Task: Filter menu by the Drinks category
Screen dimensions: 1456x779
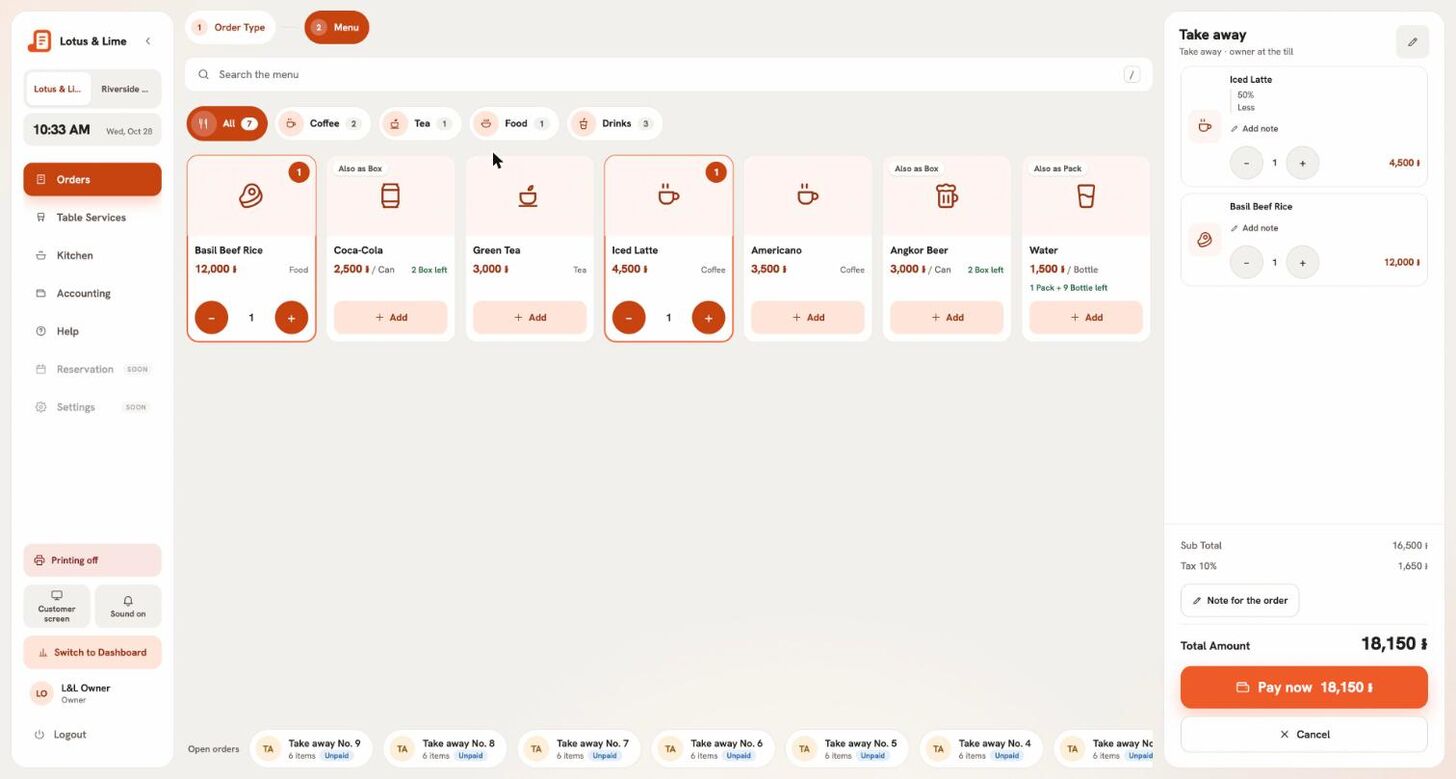Action: [615, 123]
